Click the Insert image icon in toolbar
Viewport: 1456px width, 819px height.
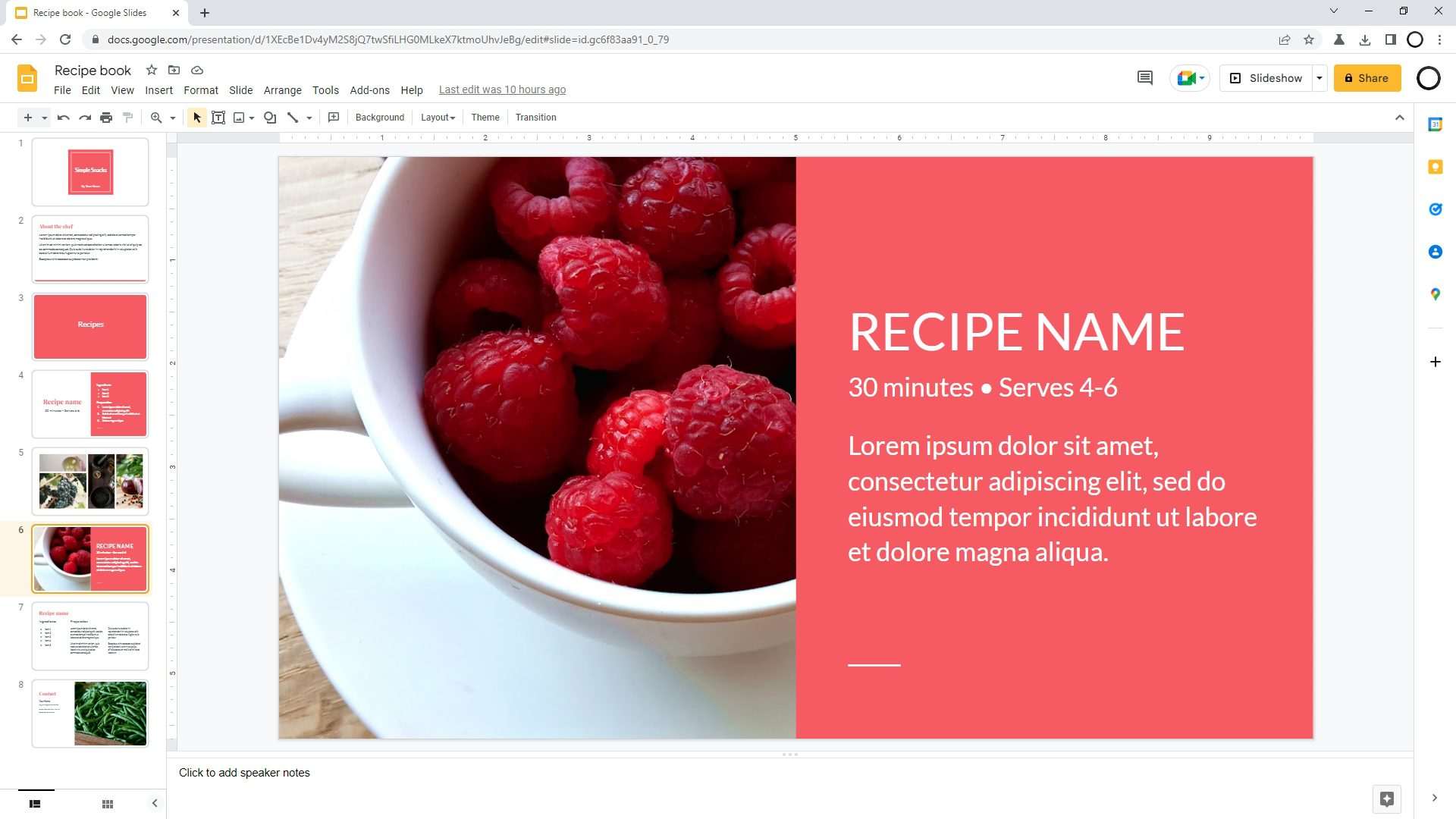[240, 117]
